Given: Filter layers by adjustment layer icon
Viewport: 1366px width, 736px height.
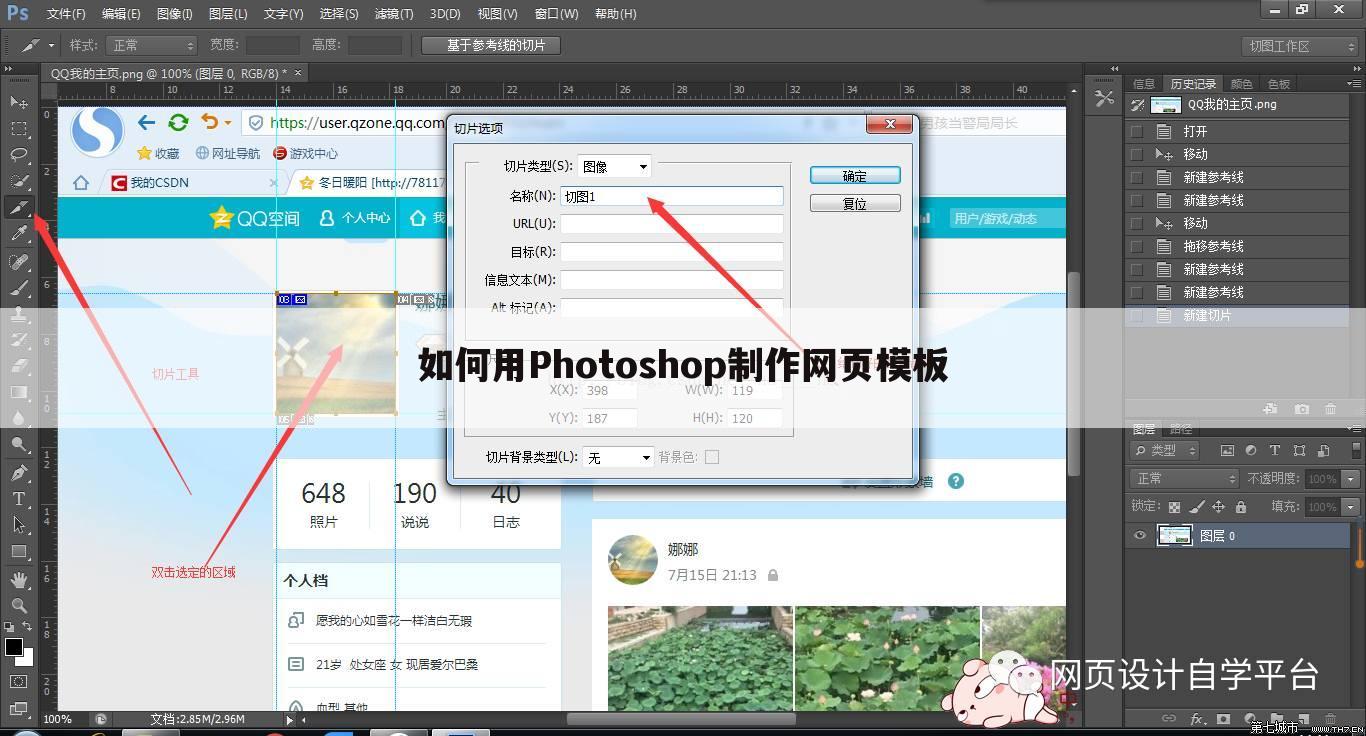Looking at the screenshot, I should [1251, 451].
